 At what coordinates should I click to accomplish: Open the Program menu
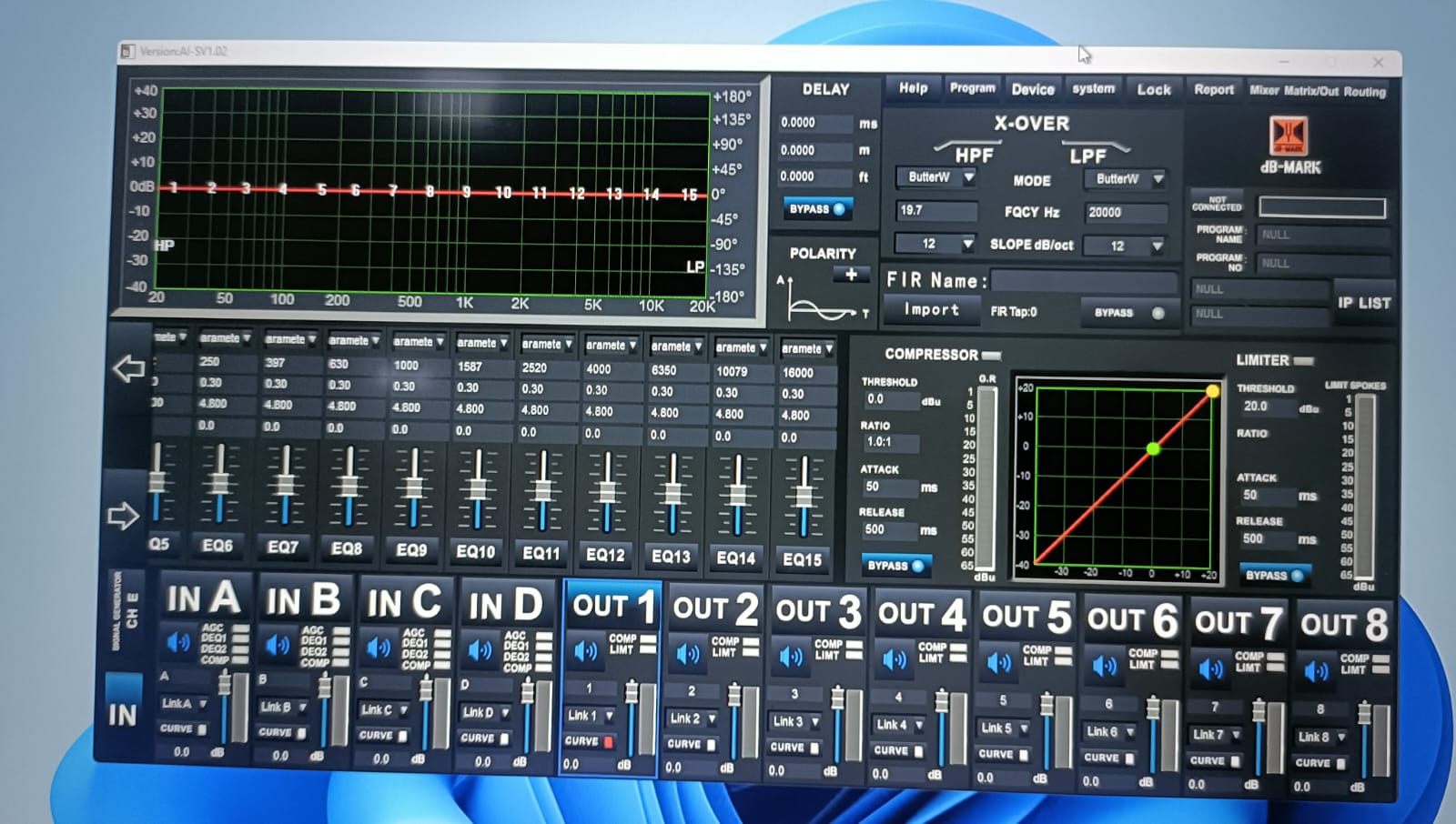click(972, 88)
